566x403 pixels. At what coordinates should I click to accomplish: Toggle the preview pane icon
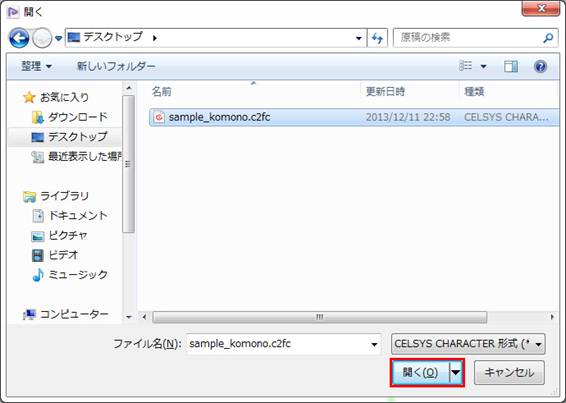(511, 66)
